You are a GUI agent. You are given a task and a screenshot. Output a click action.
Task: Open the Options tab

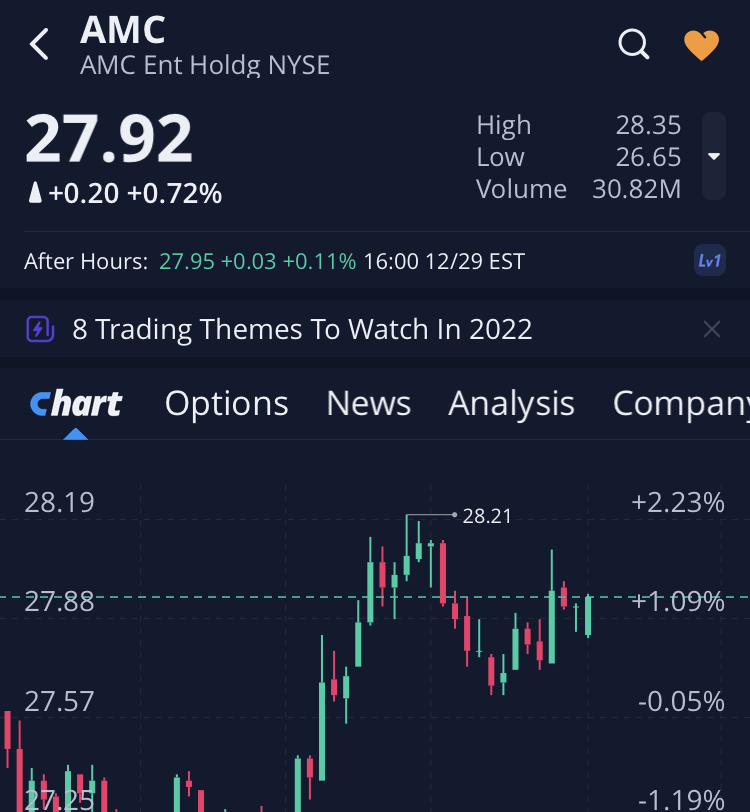(227, 404)
